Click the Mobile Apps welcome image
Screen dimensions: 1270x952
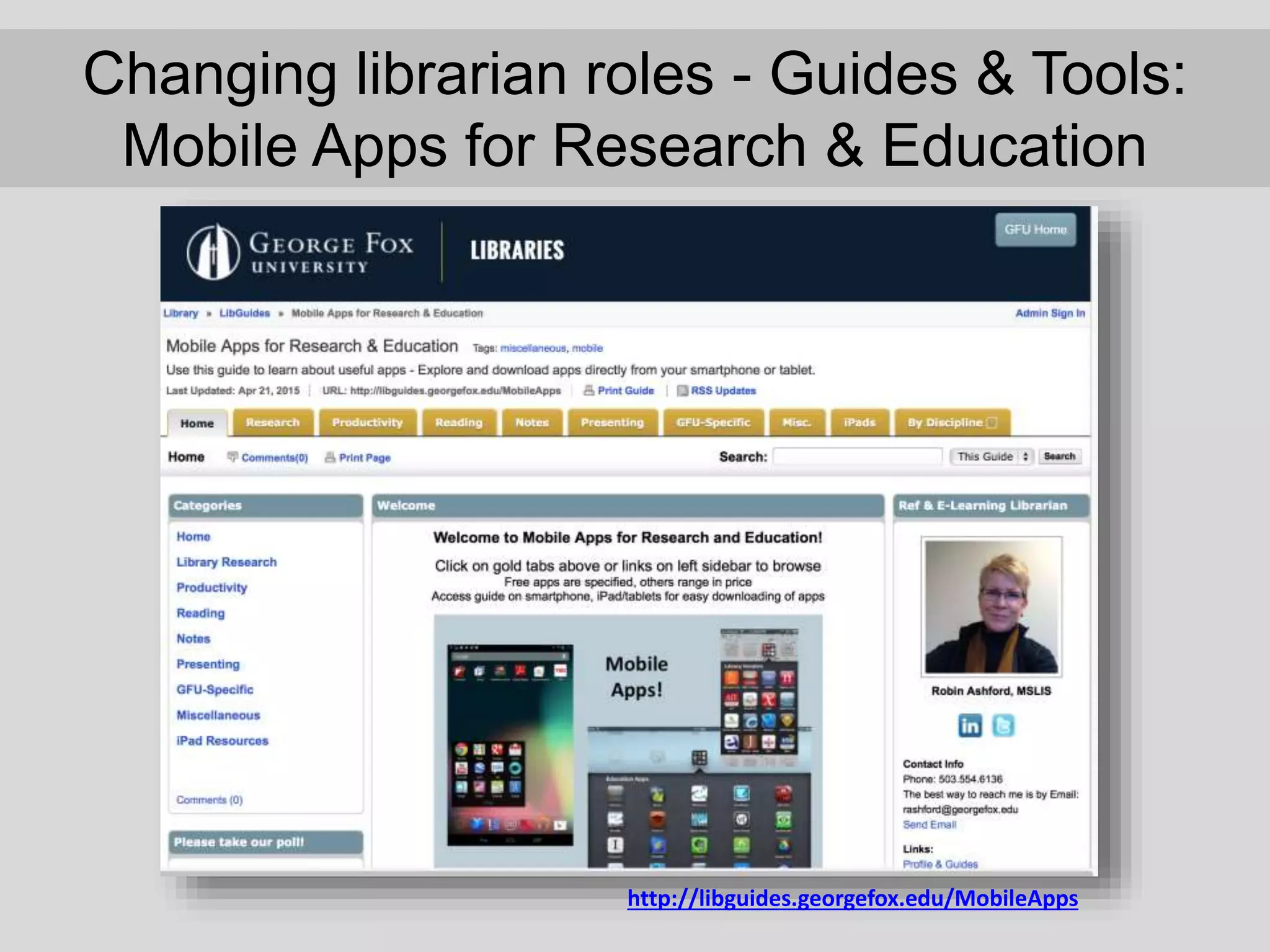pyautogui.click(x=628, y=741)
